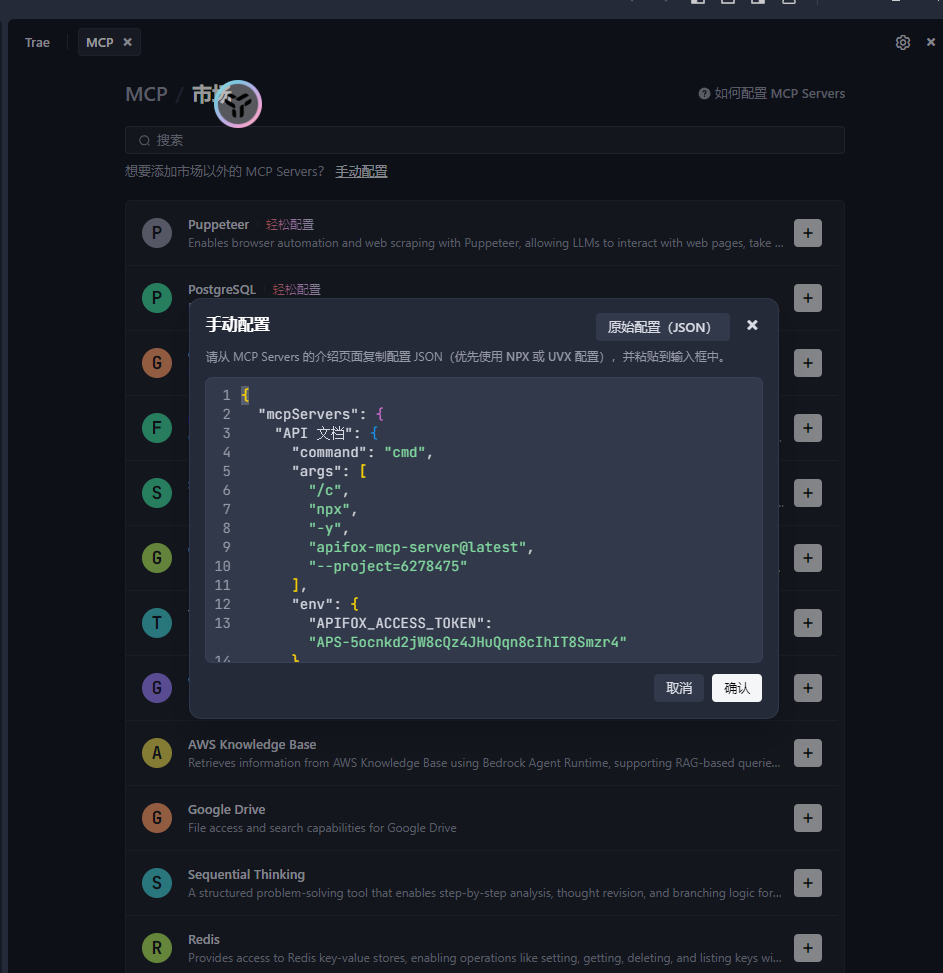
Task: Click the Sequential Thinking avatar icon
Action: click(x=157, y=882)
